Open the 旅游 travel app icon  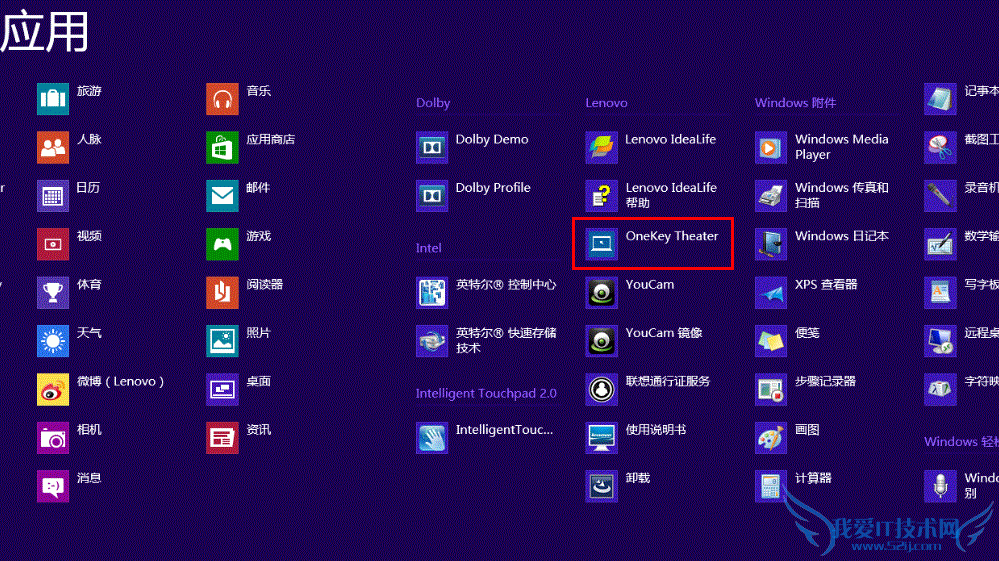point(53,99)
